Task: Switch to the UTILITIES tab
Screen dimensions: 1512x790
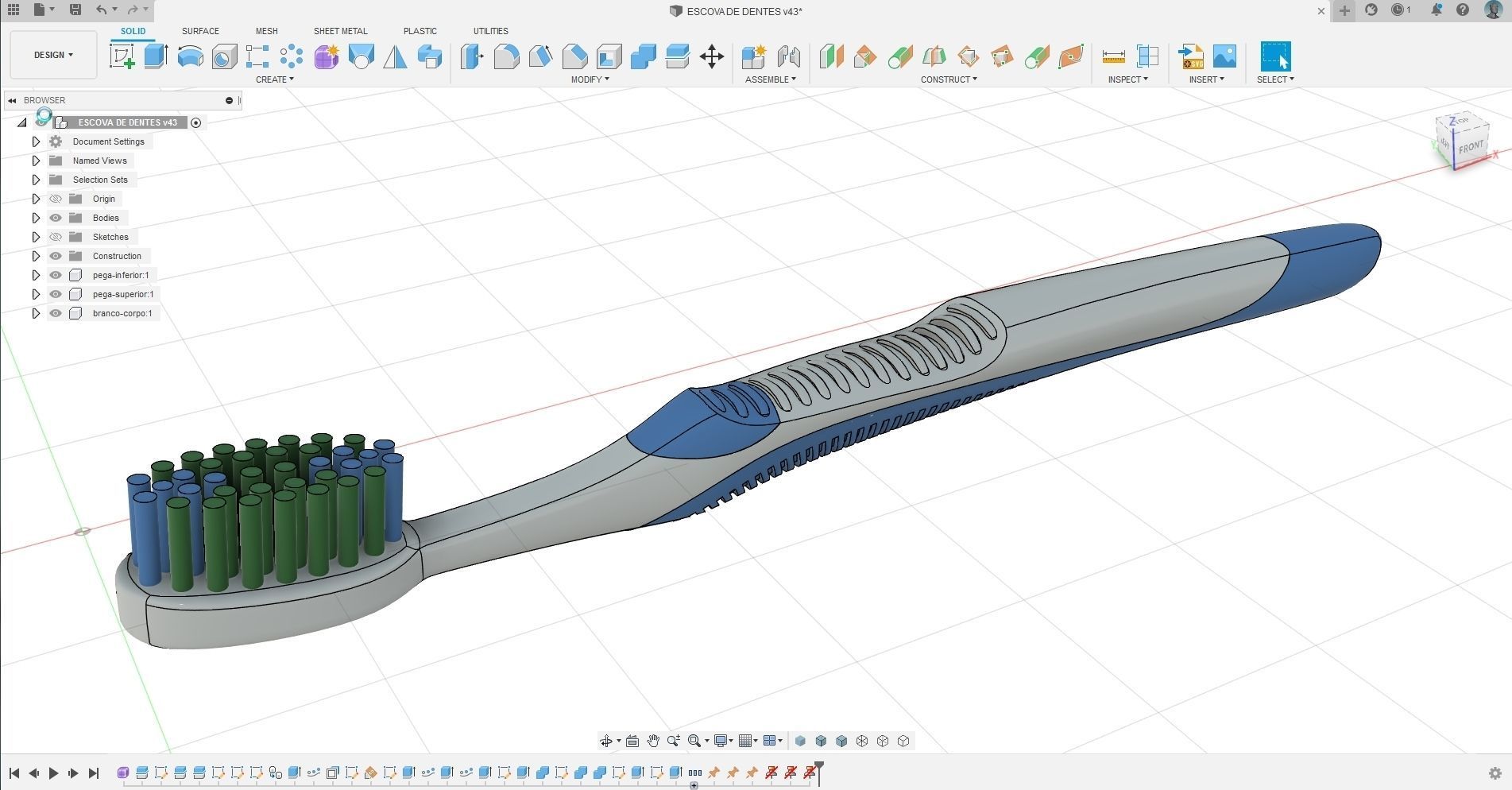Action: pyautogui.click(x=490, y=31)
